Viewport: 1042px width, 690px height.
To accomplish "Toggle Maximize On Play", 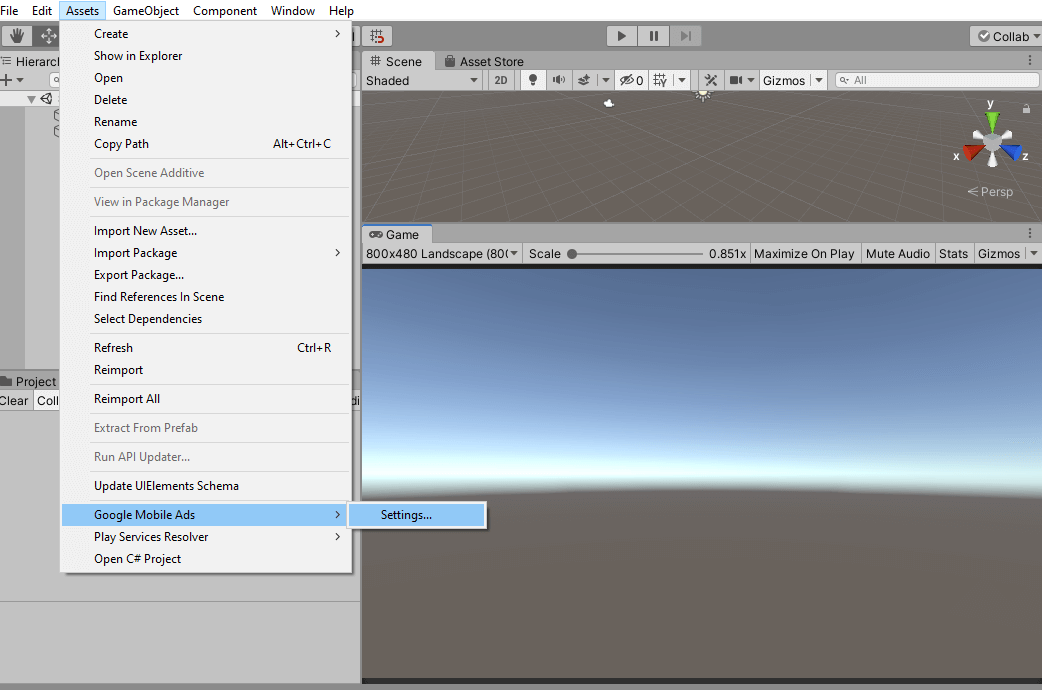I will [804, 253].
